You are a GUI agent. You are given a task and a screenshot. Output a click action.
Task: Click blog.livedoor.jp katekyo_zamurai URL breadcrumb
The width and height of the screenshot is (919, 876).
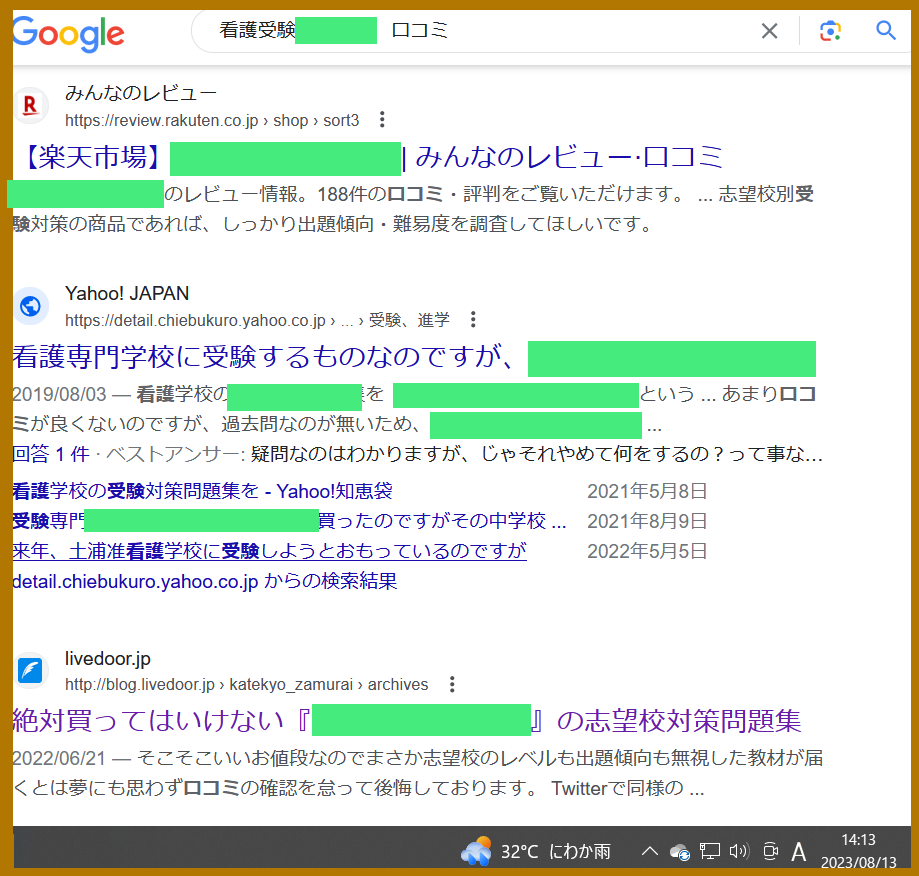[x=246, y=684]
